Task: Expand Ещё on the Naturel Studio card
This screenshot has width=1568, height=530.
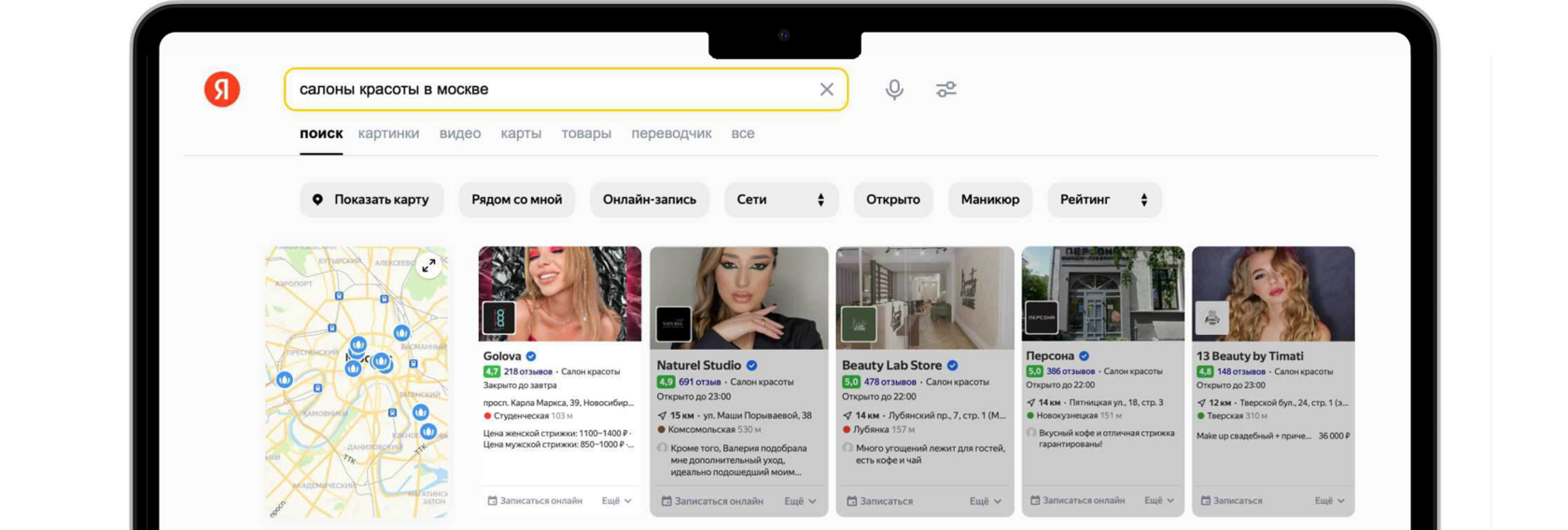Action: (x=801, y=501)
